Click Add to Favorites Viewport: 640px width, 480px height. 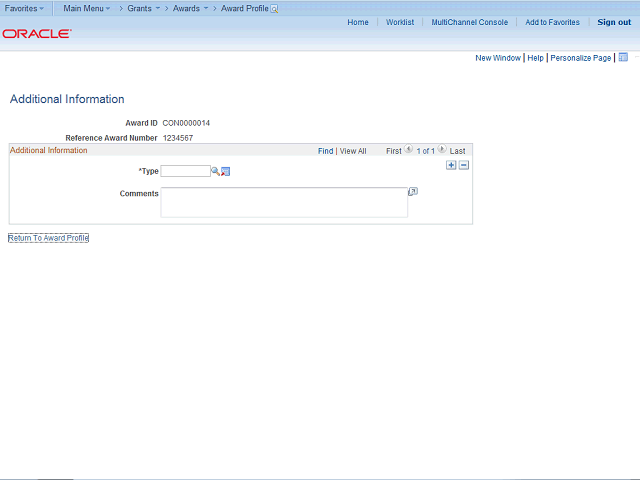coord(552,22)
